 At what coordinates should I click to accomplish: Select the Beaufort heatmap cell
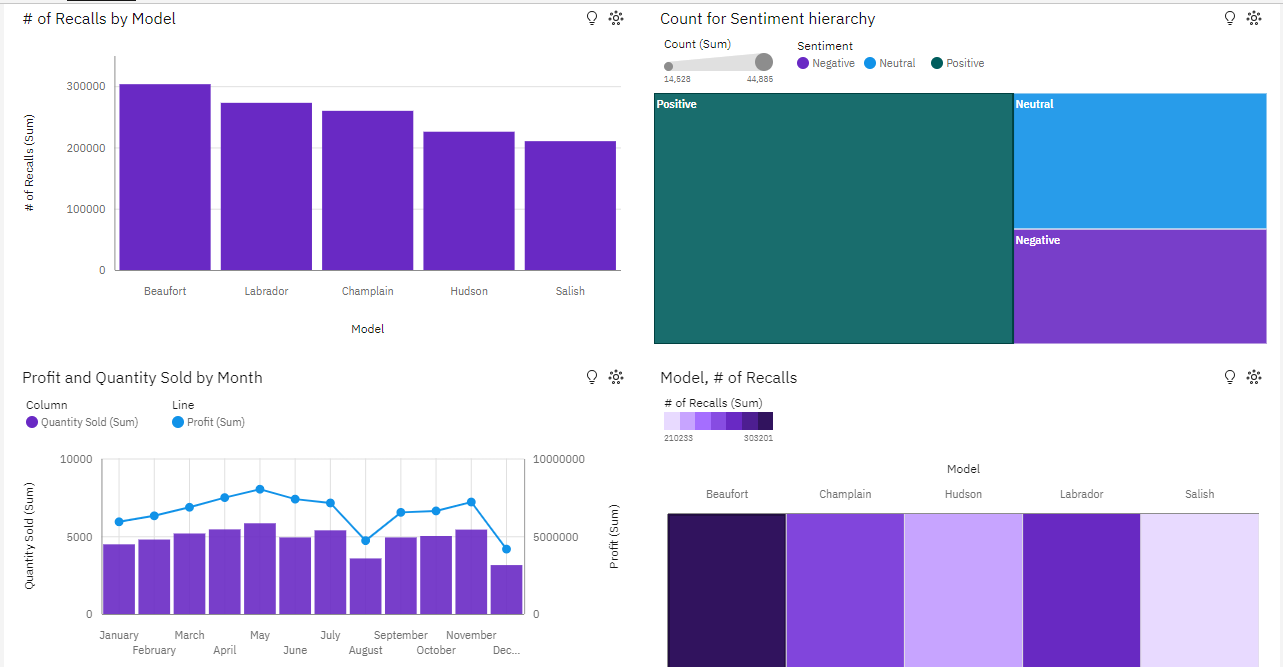point(727,590)
